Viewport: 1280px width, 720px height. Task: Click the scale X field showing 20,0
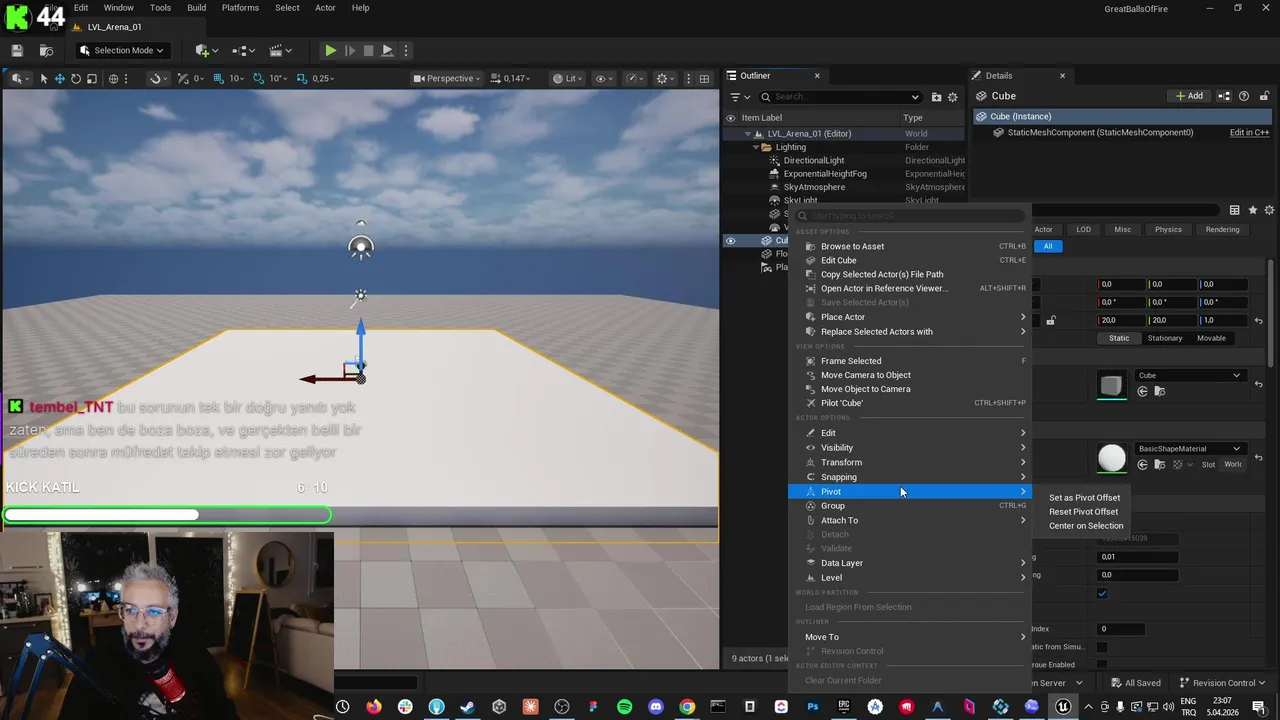[1122, 320]
